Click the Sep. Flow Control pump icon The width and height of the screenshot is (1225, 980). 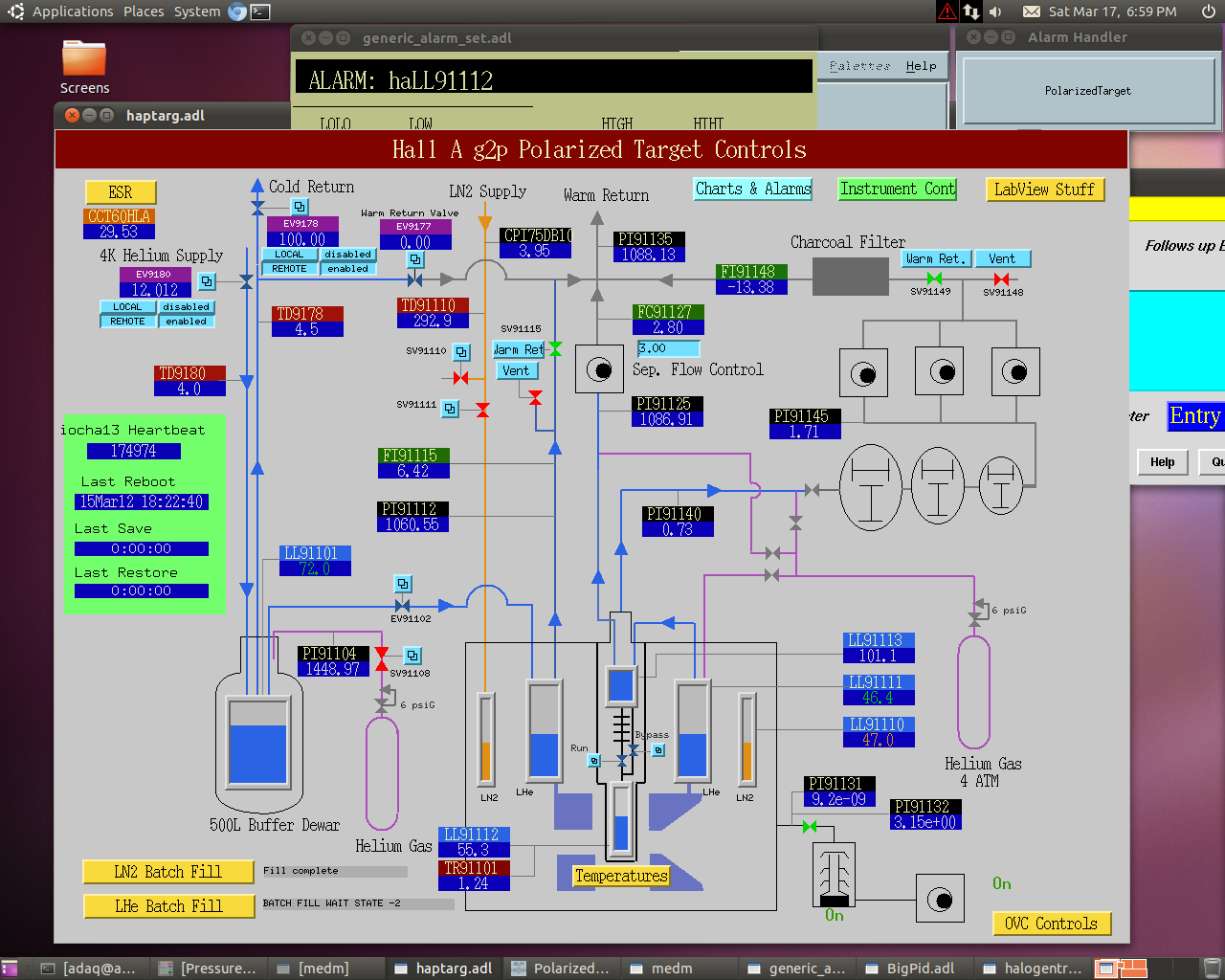tap(599, 369)
